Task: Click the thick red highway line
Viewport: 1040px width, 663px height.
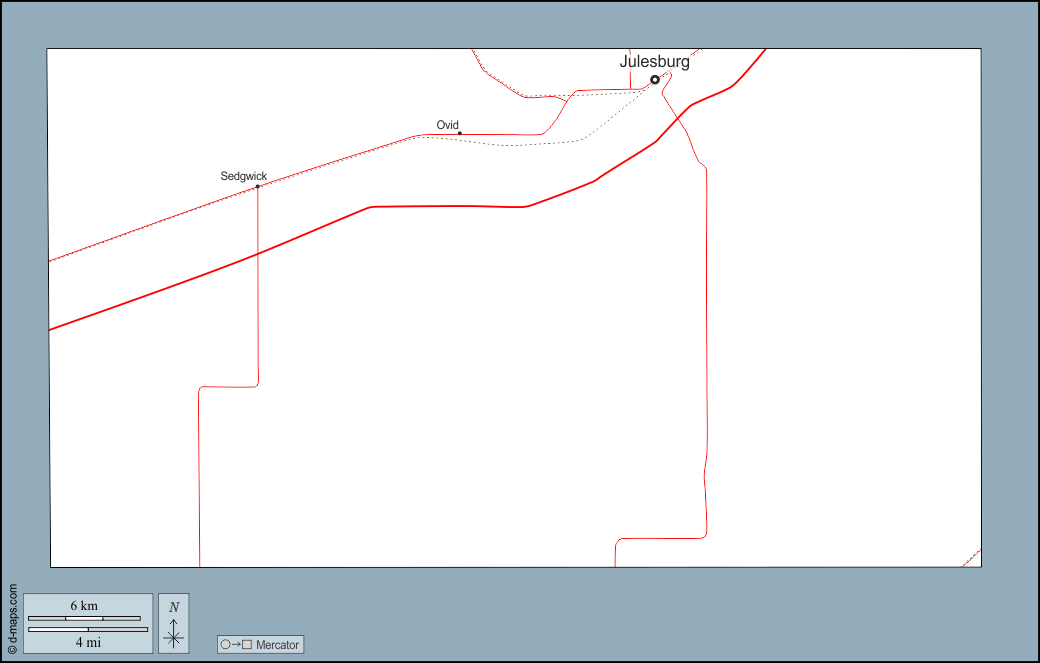Action: point(450,206)
